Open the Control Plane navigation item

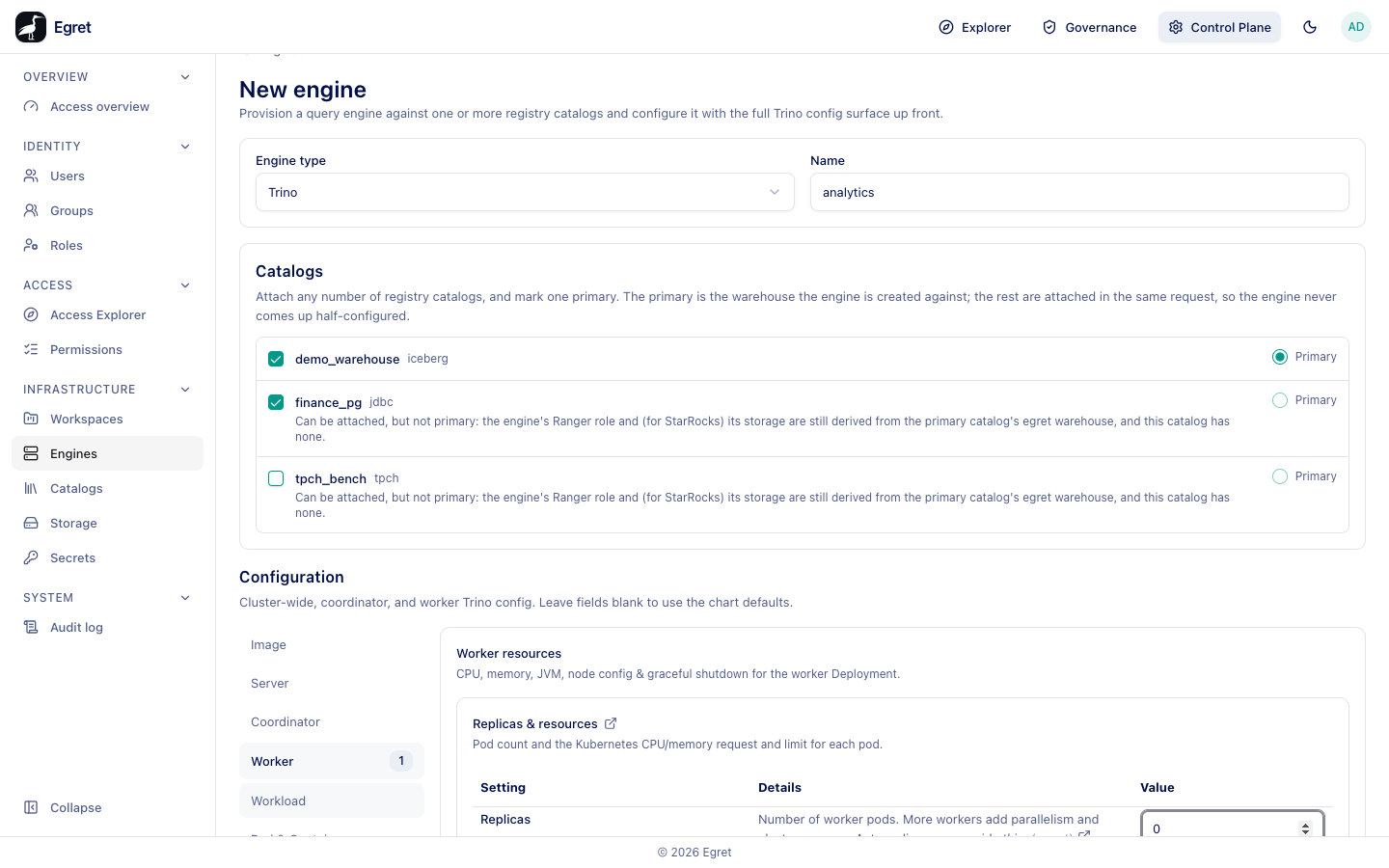[x=1219, y=27]
